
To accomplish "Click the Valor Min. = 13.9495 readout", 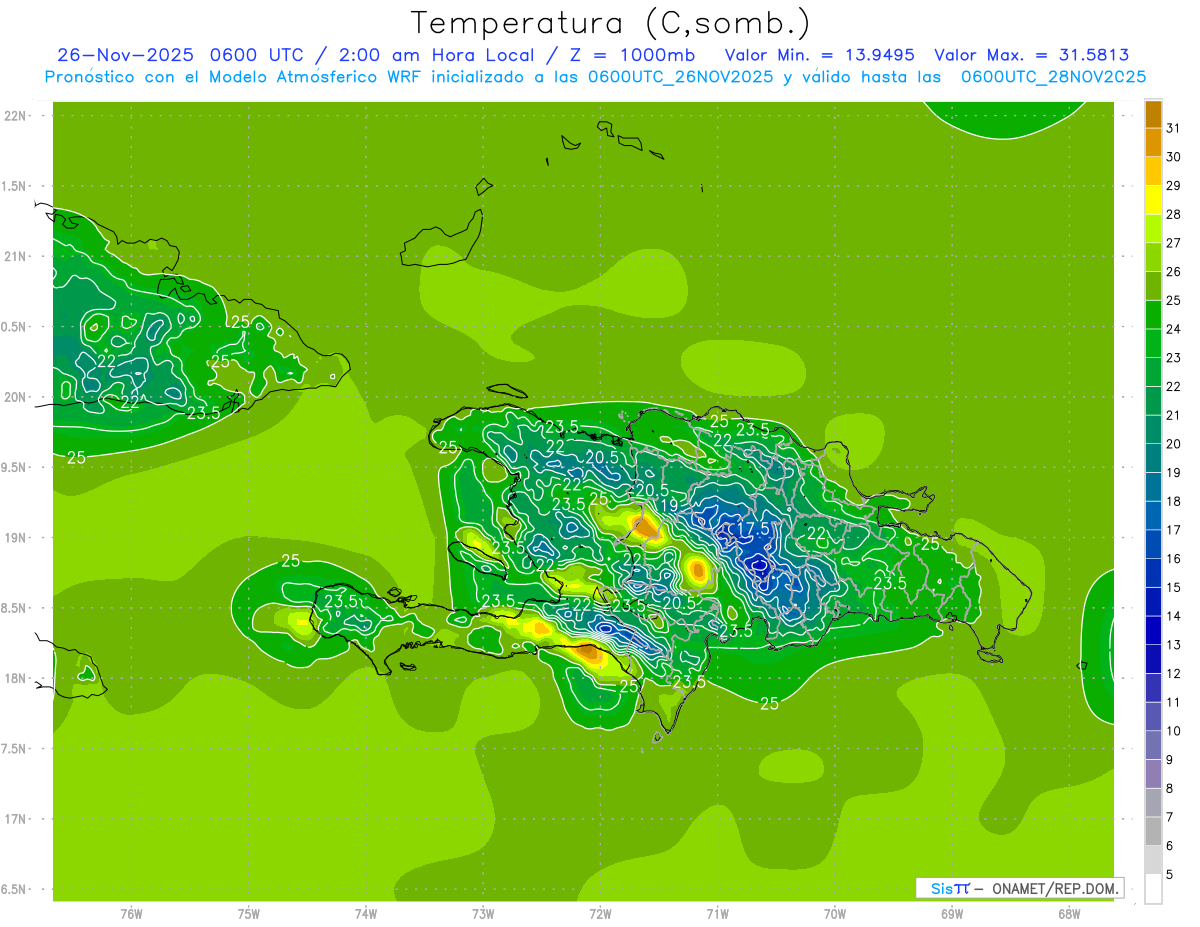I will [819, 55].
